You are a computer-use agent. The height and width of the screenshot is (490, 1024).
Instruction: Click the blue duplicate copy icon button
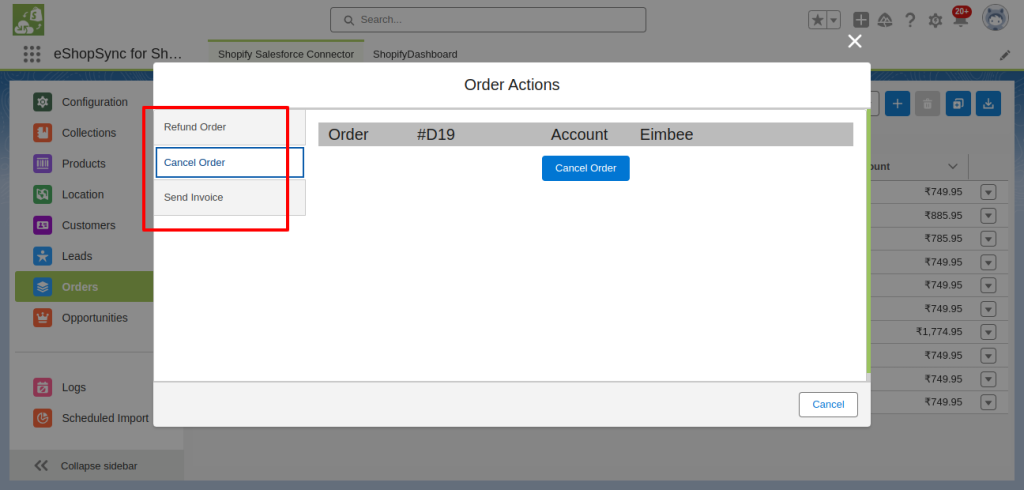click(x=958, y=104)
